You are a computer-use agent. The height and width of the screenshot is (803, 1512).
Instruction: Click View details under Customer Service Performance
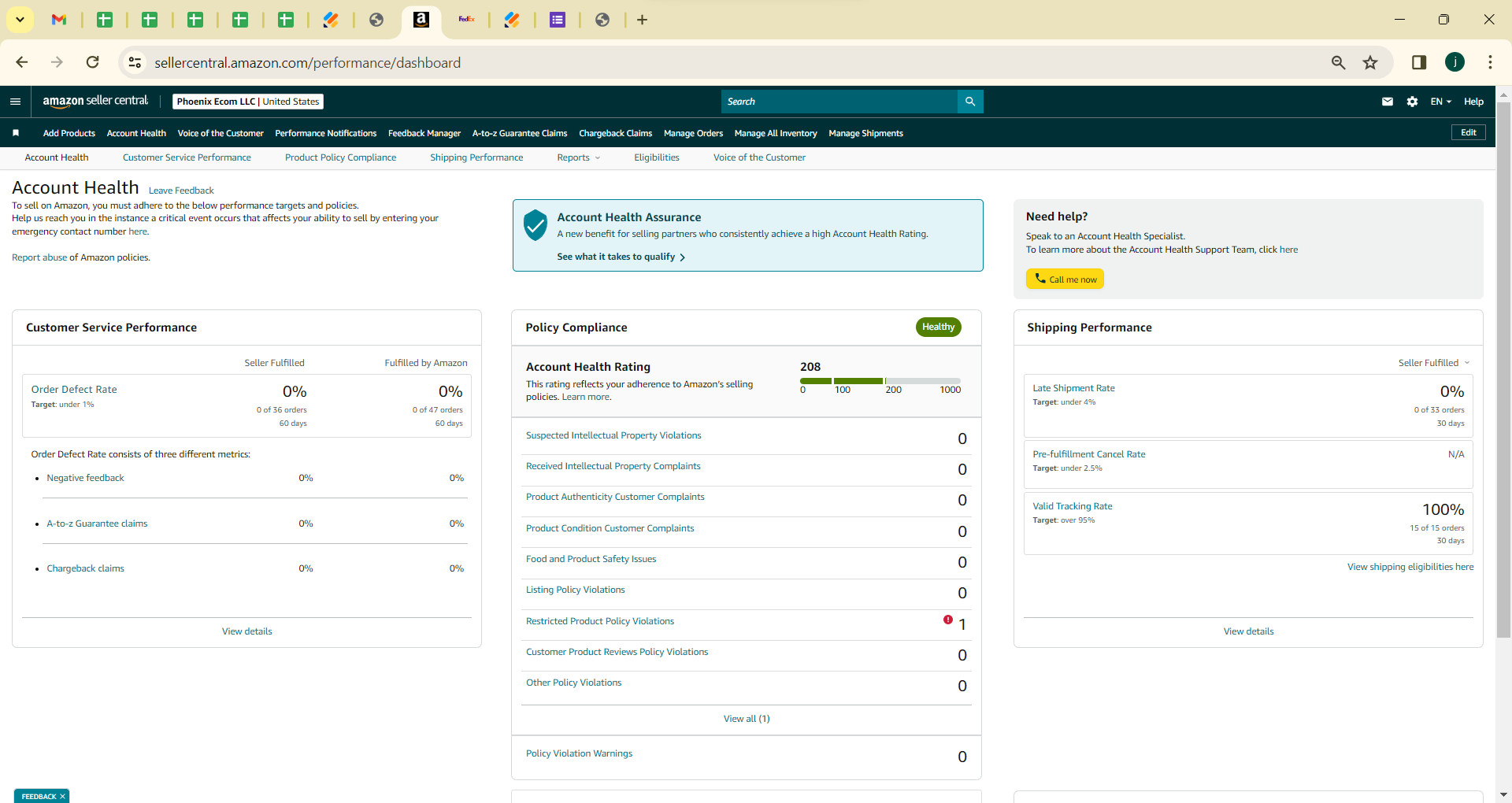point(247,631)
